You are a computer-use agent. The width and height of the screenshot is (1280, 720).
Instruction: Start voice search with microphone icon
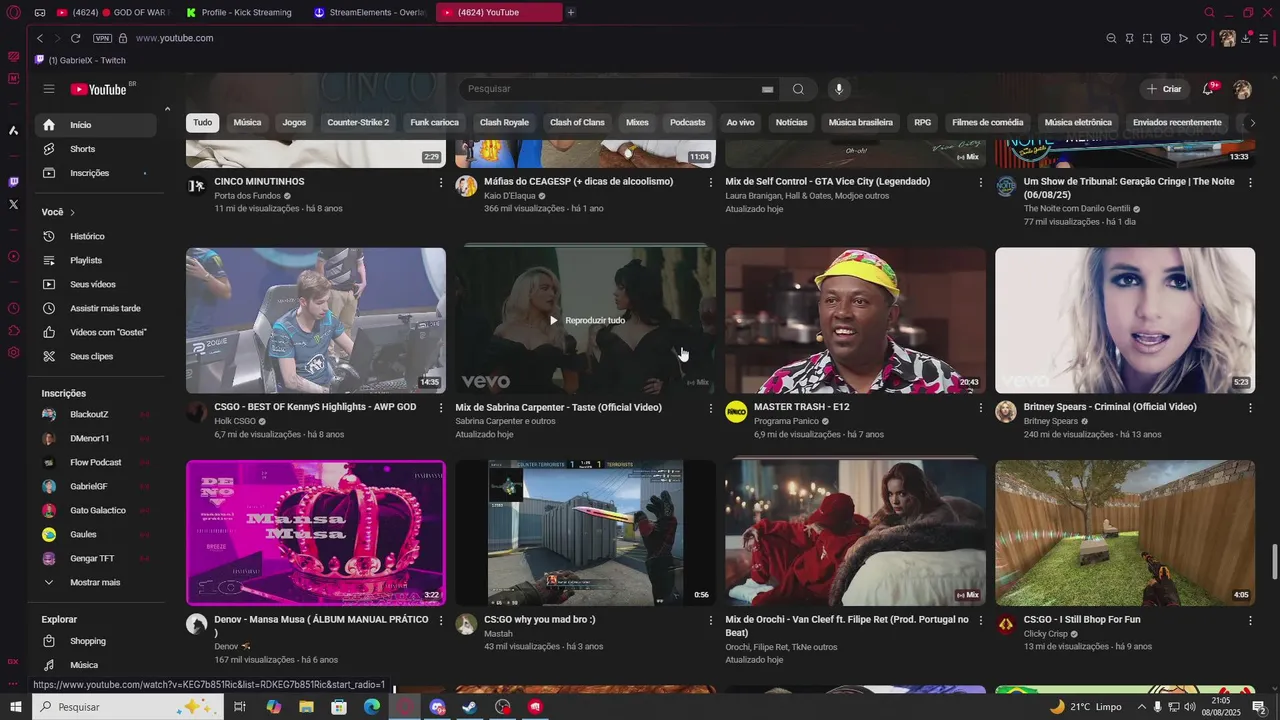pos(839,89)
